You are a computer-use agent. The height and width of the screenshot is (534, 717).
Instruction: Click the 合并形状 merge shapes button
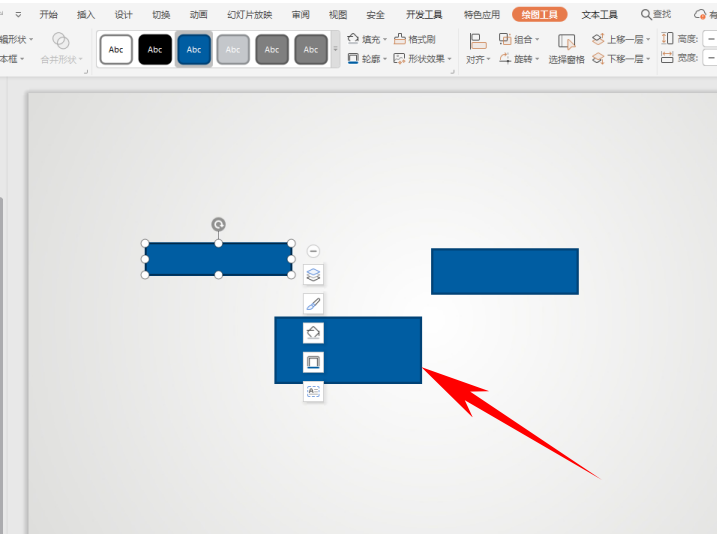(x=61, y=48)
